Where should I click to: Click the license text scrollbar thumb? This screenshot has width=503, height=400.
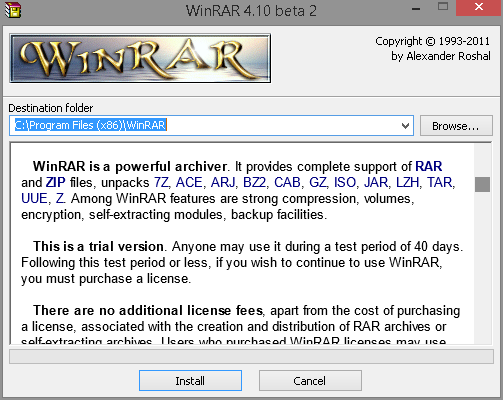click(482, 184)
